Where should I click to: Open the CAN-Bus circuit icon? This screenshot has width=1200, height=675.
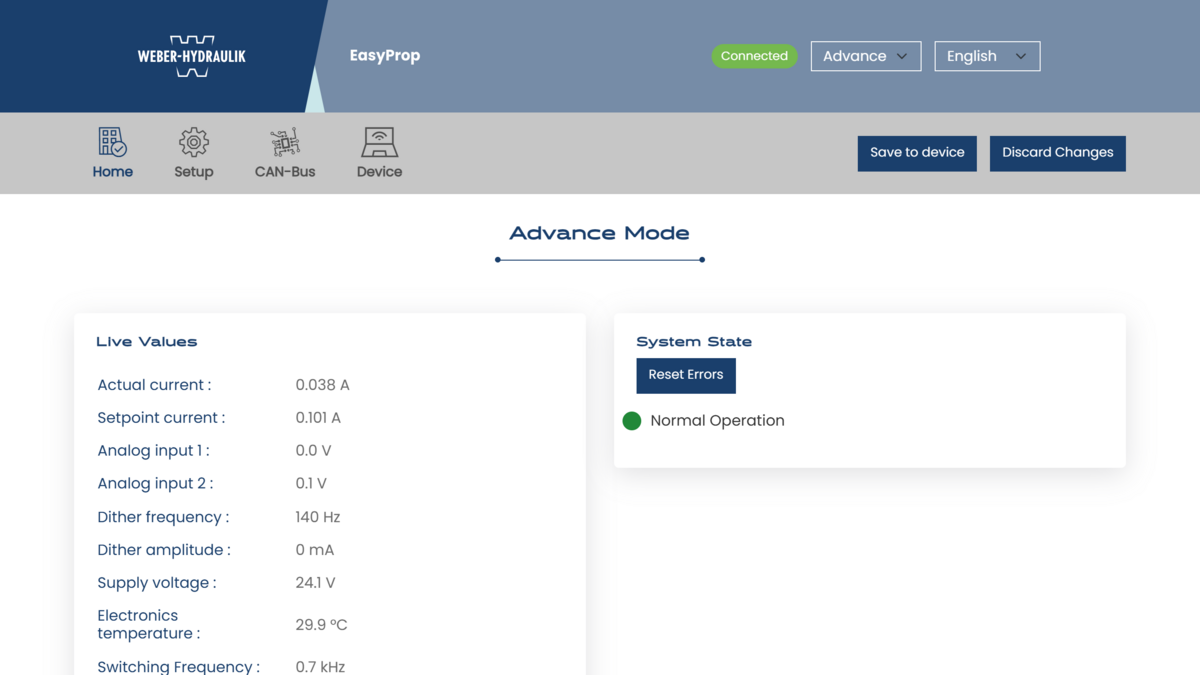285,142
